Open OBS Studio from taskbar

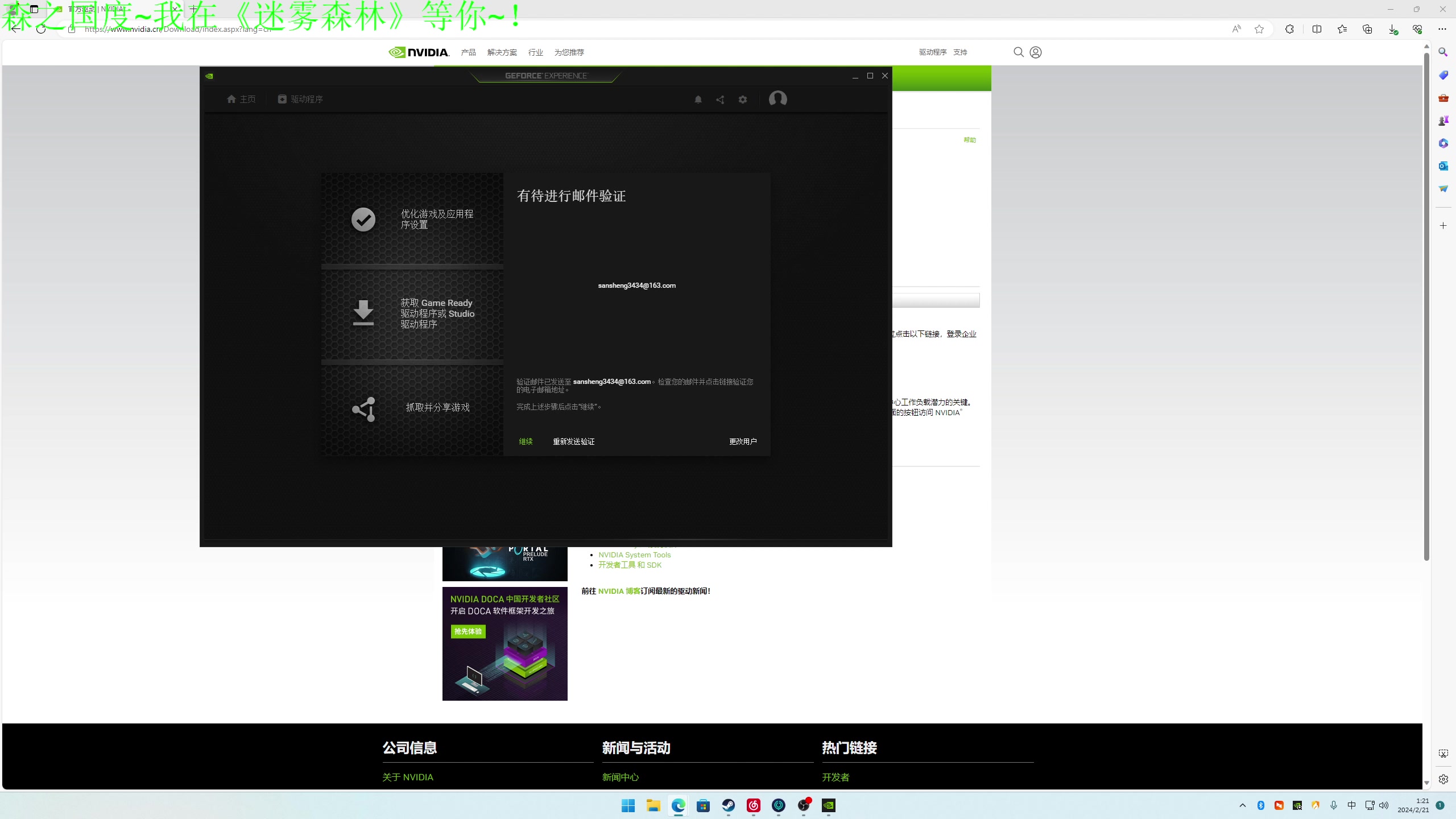coord(803,805)
